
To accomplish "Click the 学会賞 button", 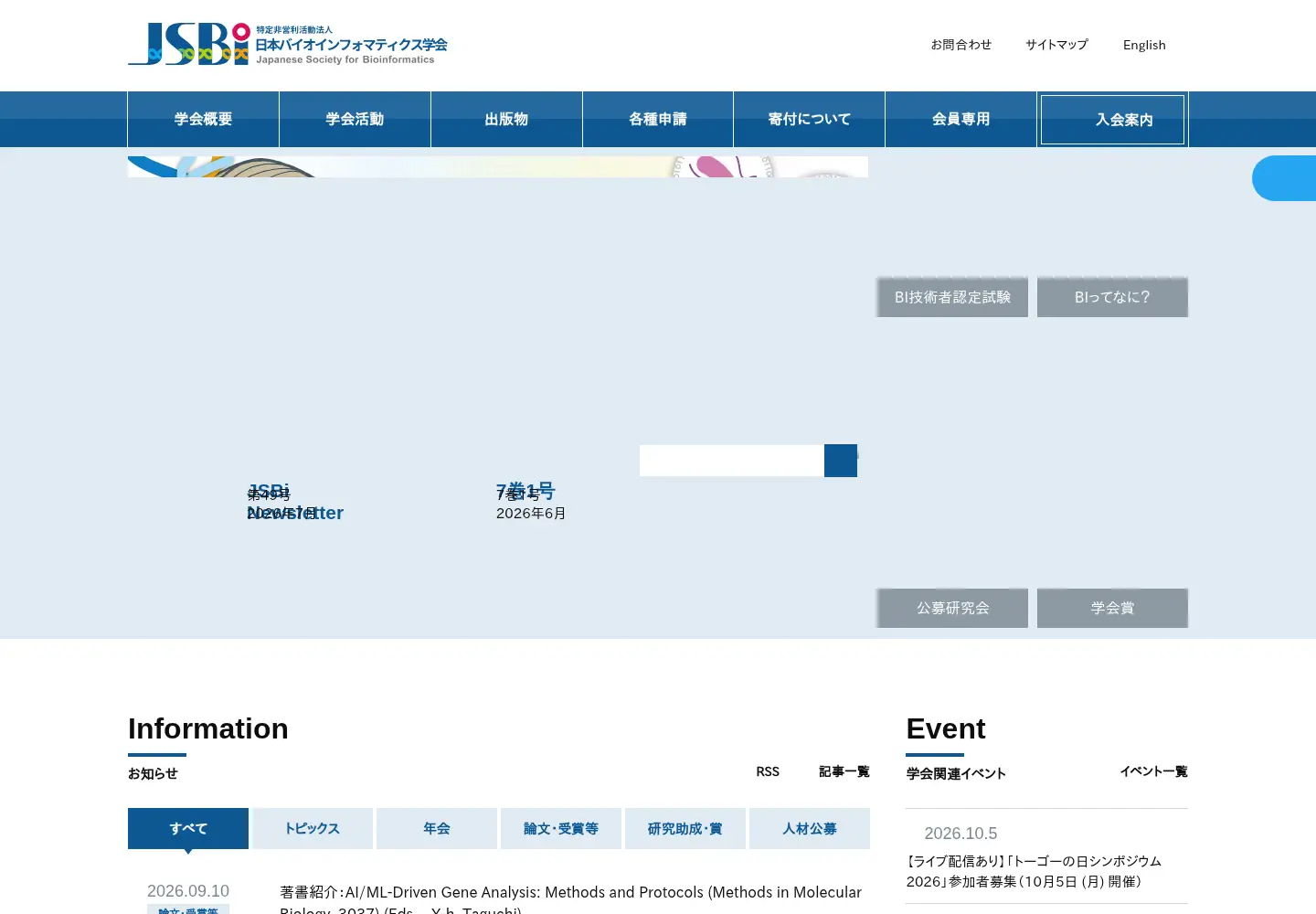I will pyautogui.click(x=1112, y=608).
